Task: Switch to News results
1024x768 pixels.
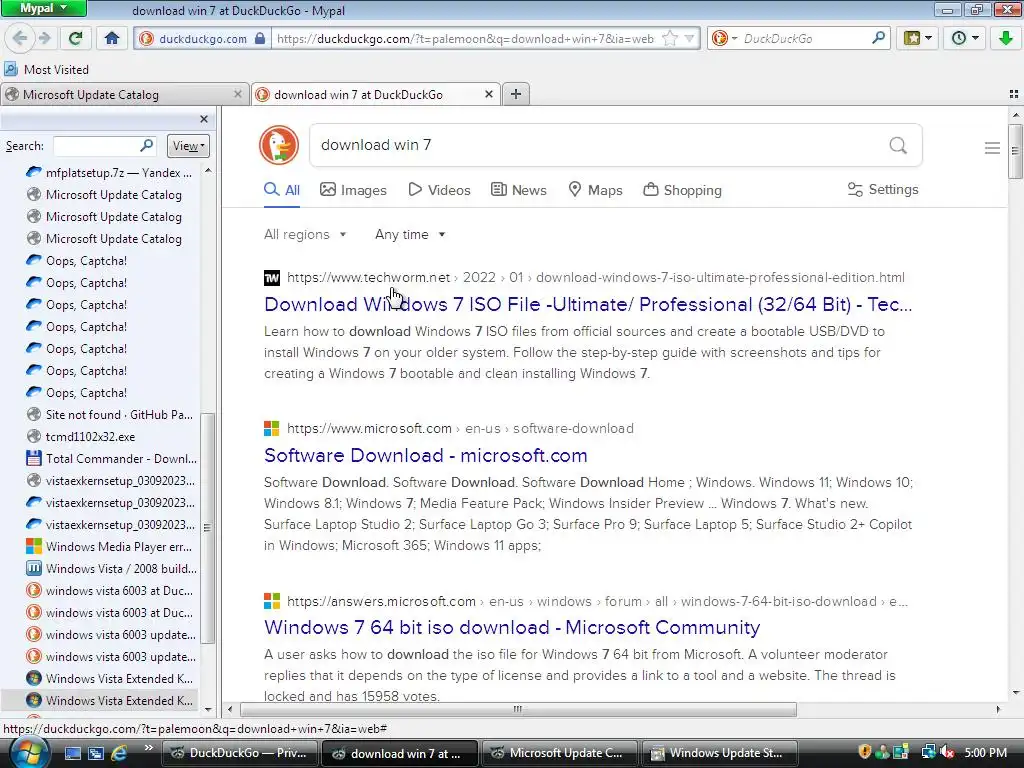Action: click(x=519, y=190)
